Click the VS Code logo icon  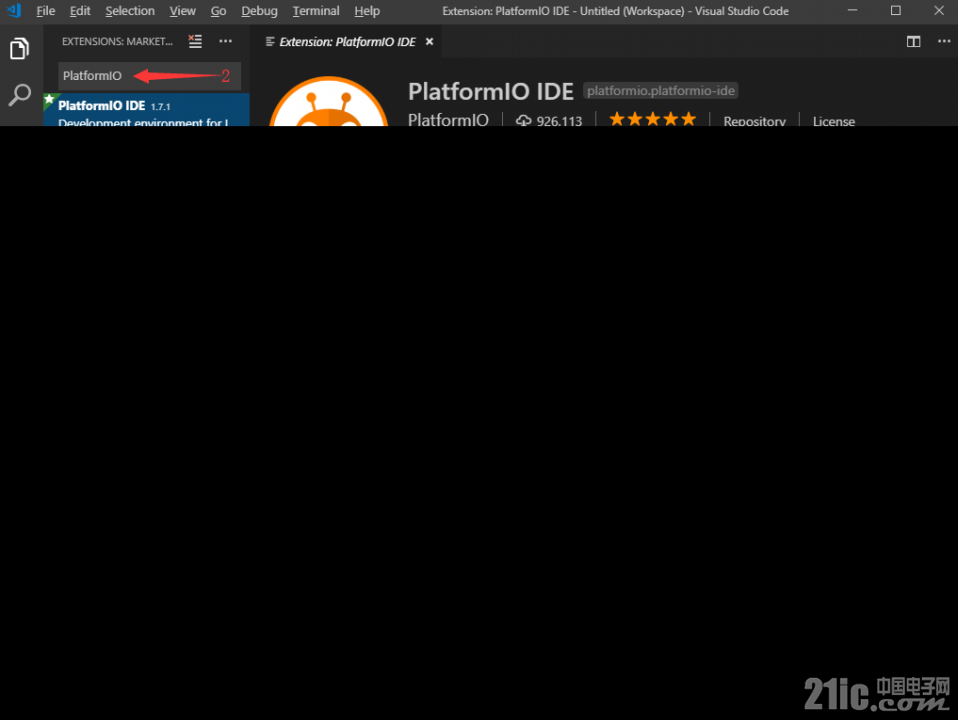[14, 10]
